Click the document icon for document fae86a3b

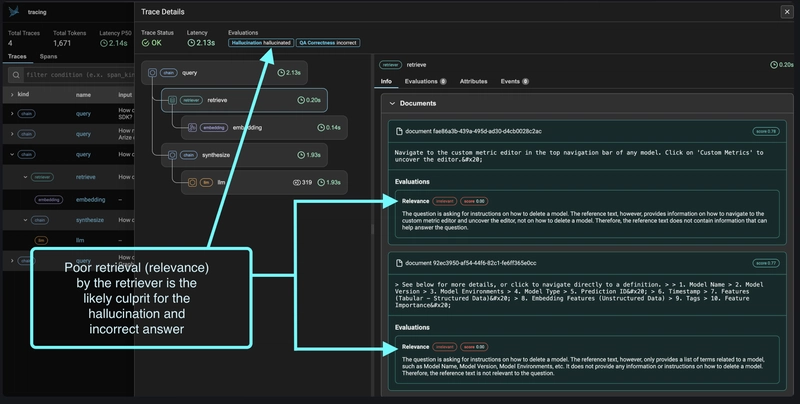tap(399, 131)
